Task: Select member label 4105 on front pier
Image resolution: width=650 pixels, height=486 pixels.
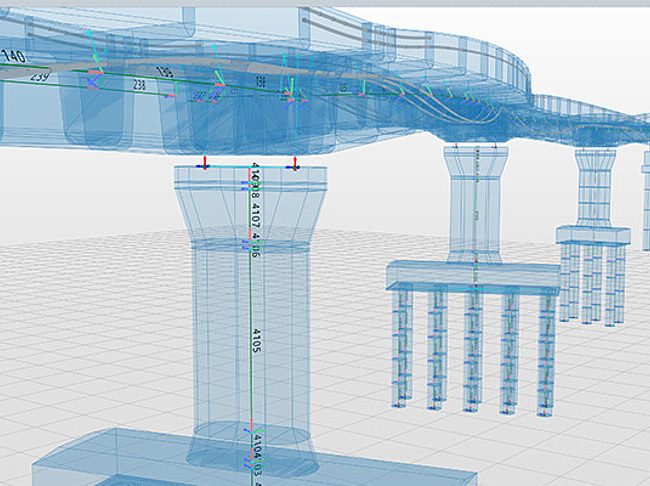Action: 256,334
